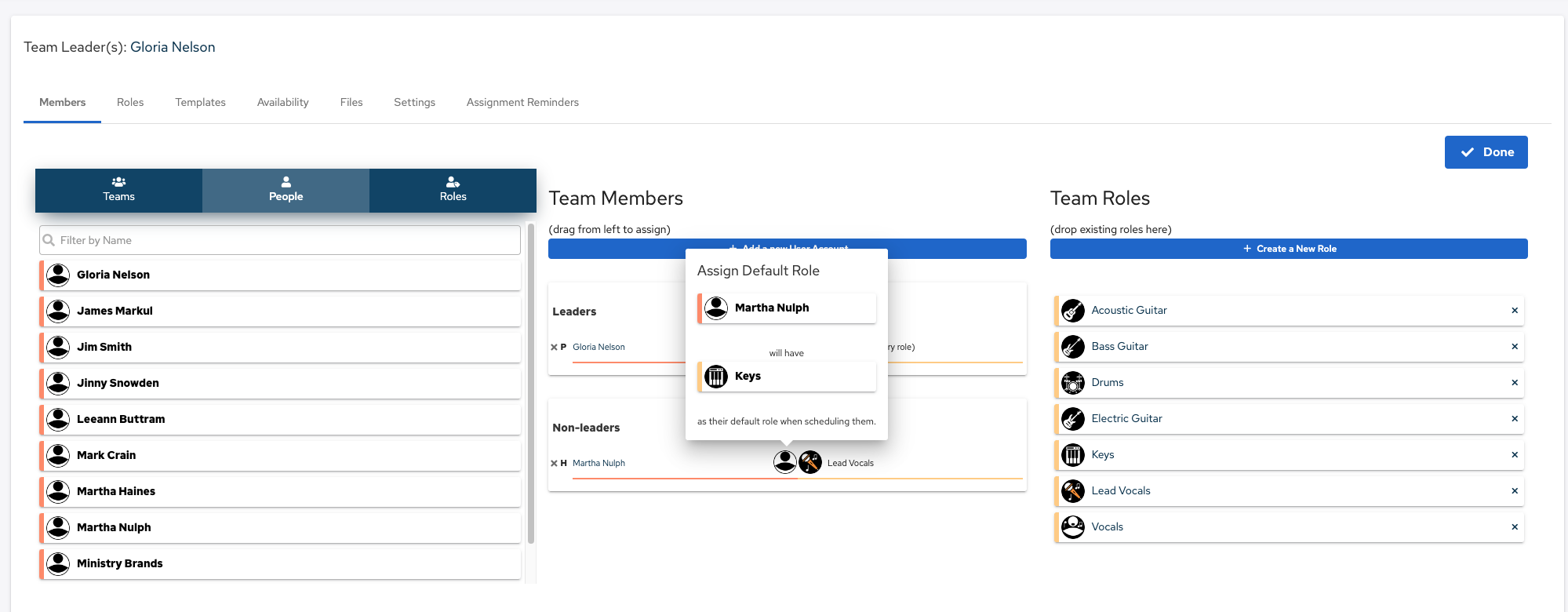Screen dimensions: 1568x612
Task: Click the Vocals role icon
Action: (1072, 527)
